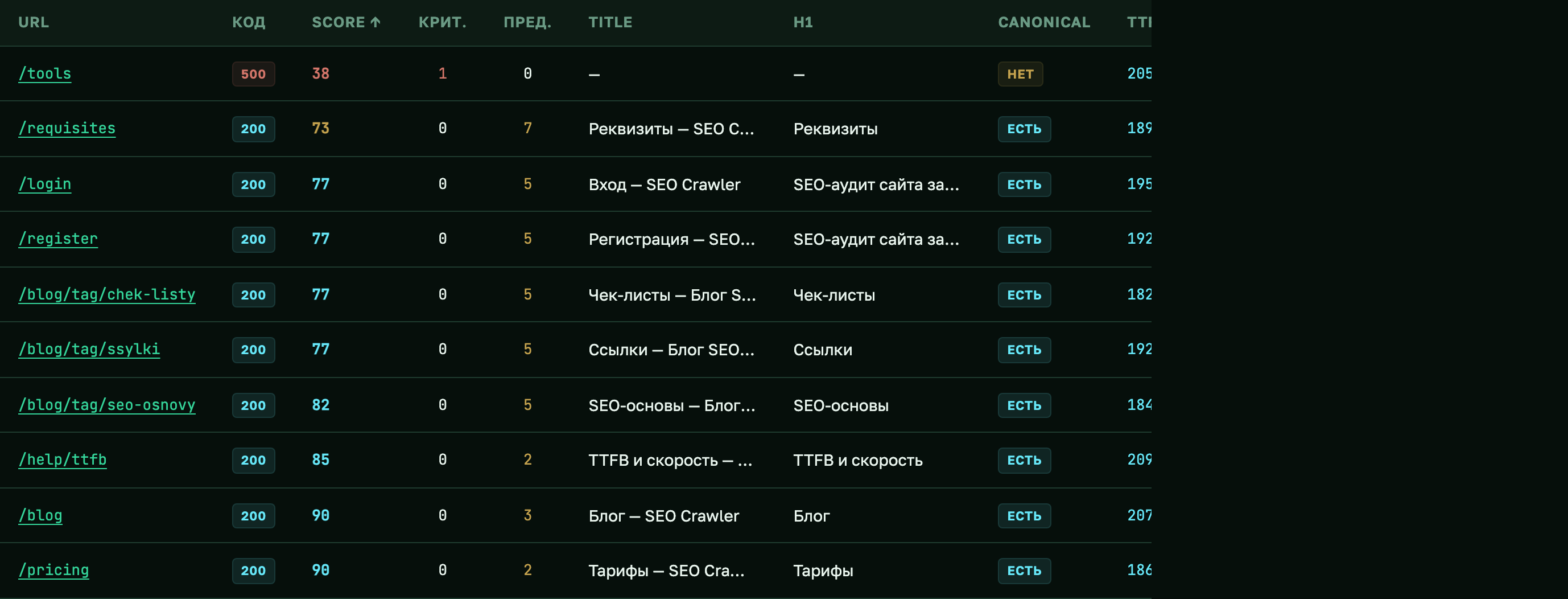Open the /tools URL link
Viewport: 1568px width, 599px height.
(44, 73)
